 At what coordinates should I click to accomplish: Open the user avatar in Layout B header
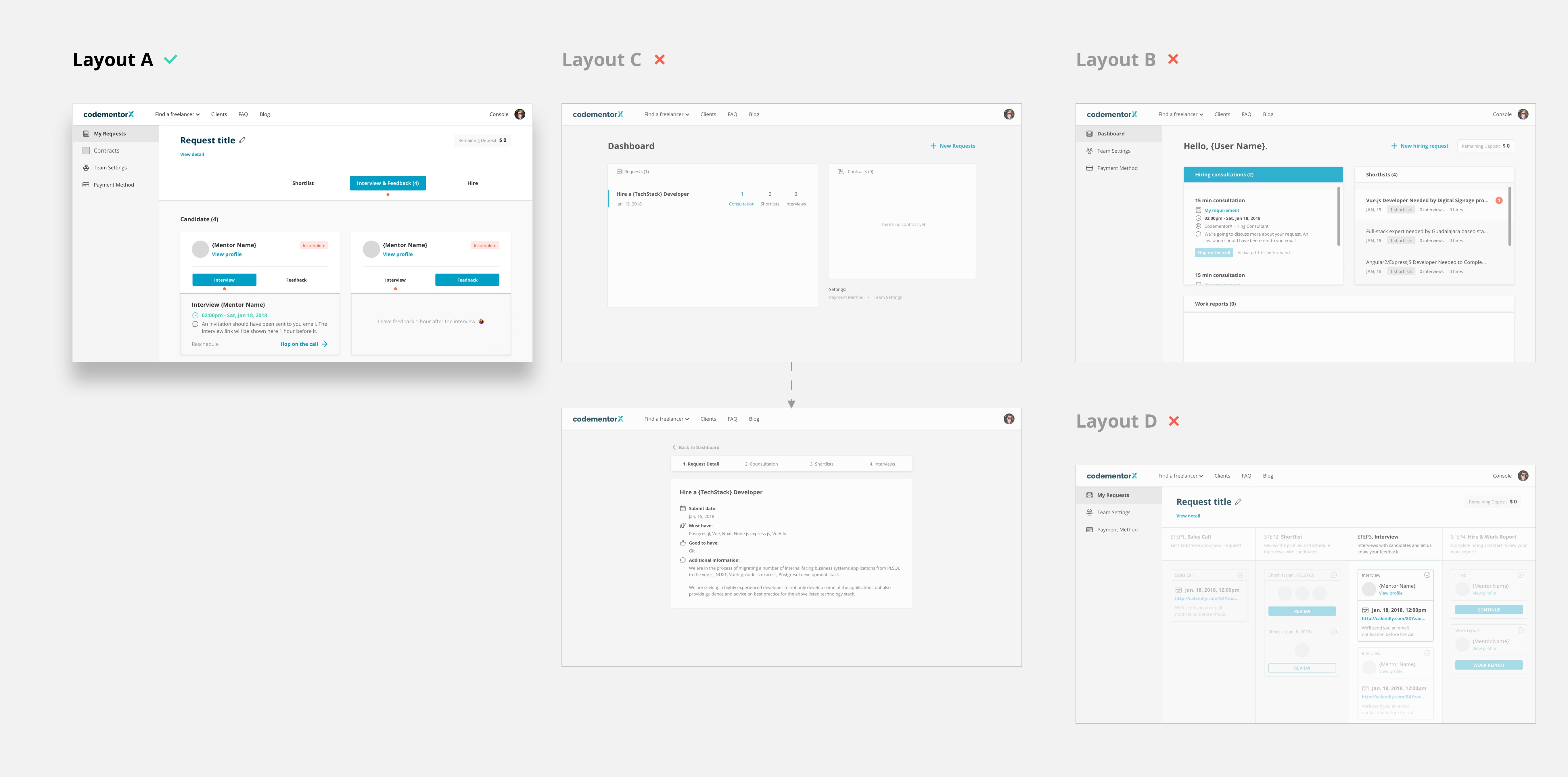point(1523,114)
